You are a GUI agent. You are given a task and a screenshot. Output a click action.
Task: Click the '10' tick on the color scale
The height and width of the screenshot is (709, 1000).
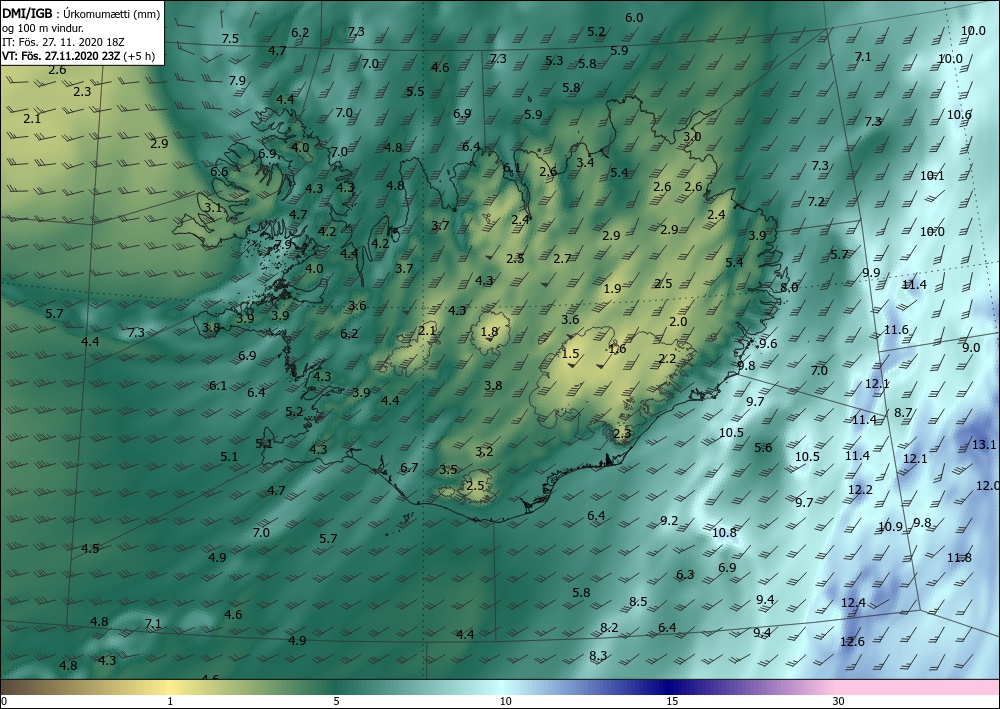click(x=505, y=701)
